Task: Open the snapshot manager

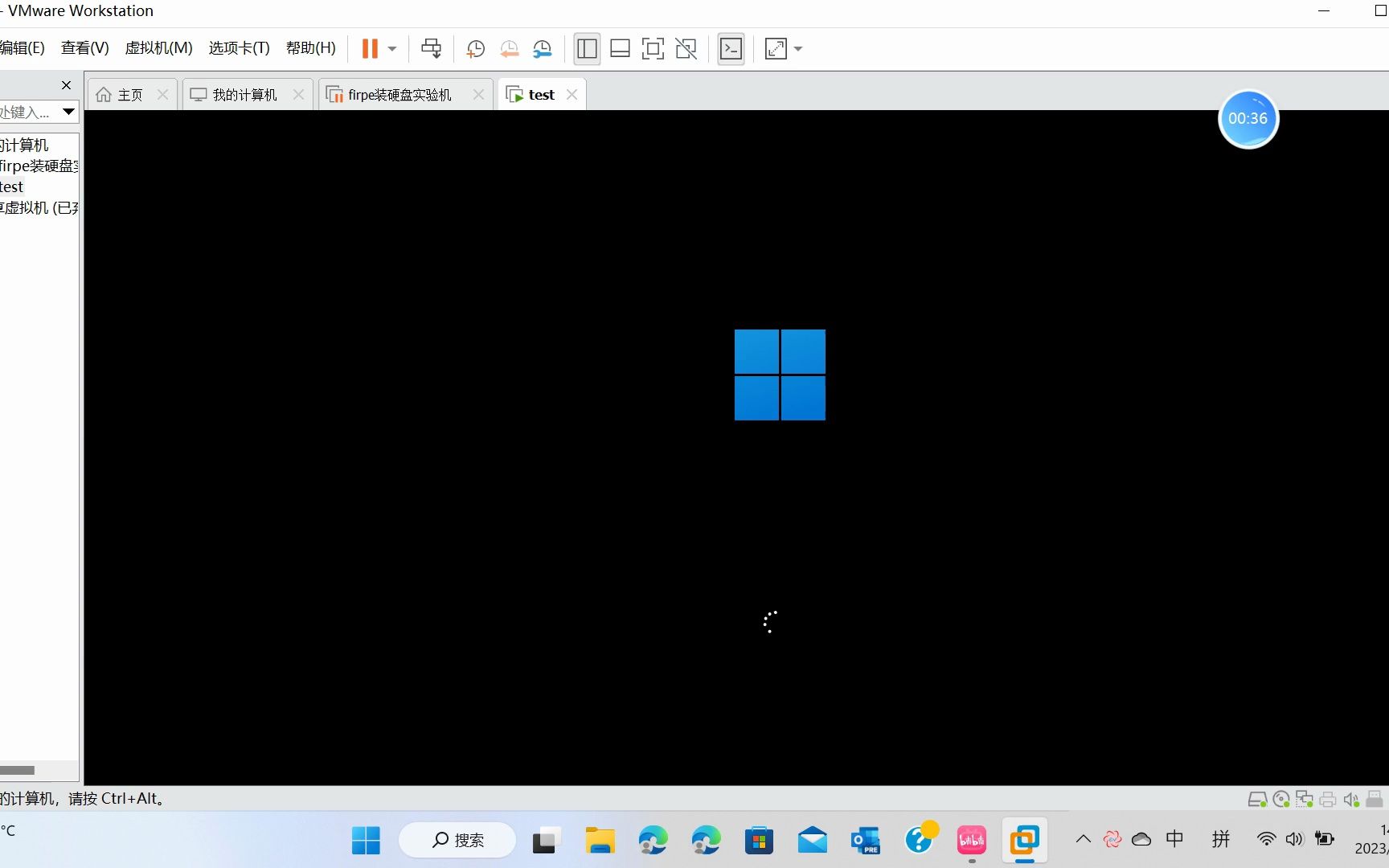Action: [x=543, y=49]
